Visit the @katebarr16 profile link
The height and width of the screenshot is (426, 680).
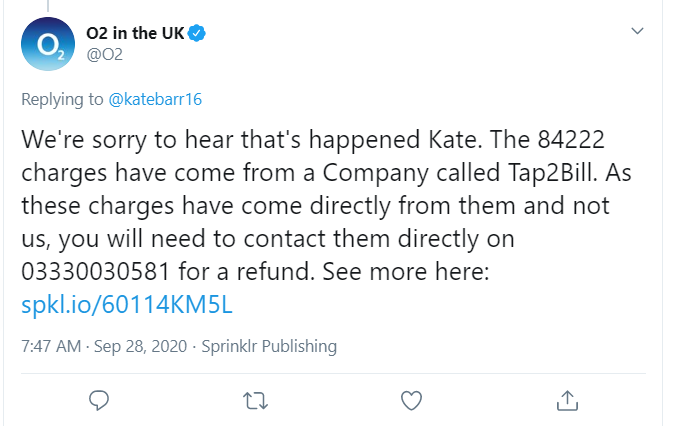[156, 99]
